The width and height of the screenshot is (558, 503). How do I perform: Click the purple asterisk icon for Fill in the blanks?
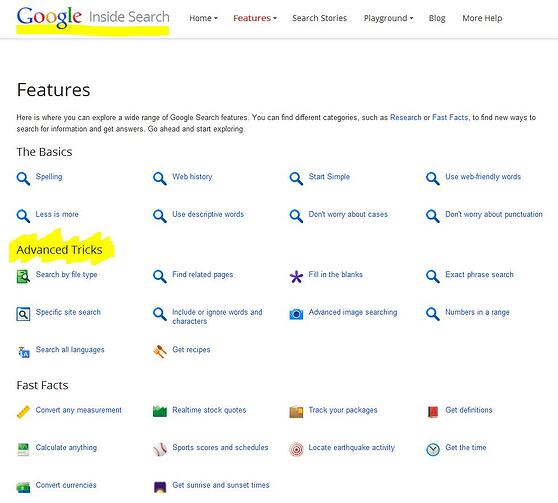click(296, 277)
